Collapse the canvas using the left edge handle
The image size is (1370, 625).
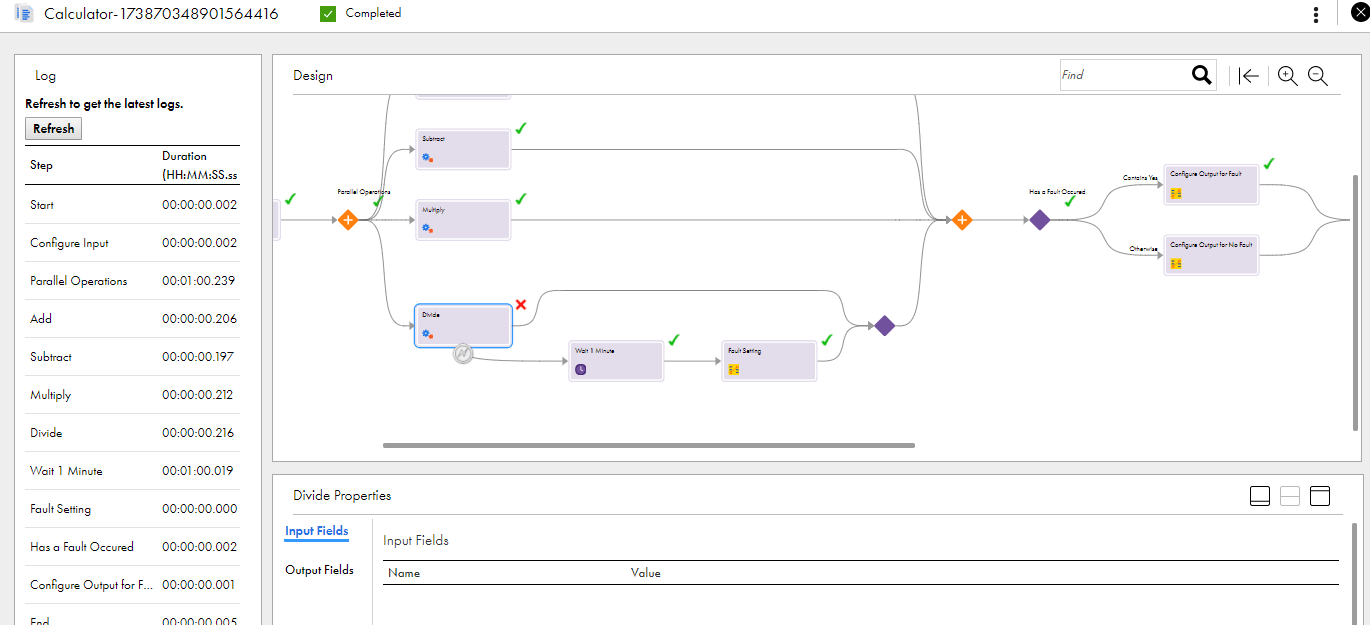point(276,220)
